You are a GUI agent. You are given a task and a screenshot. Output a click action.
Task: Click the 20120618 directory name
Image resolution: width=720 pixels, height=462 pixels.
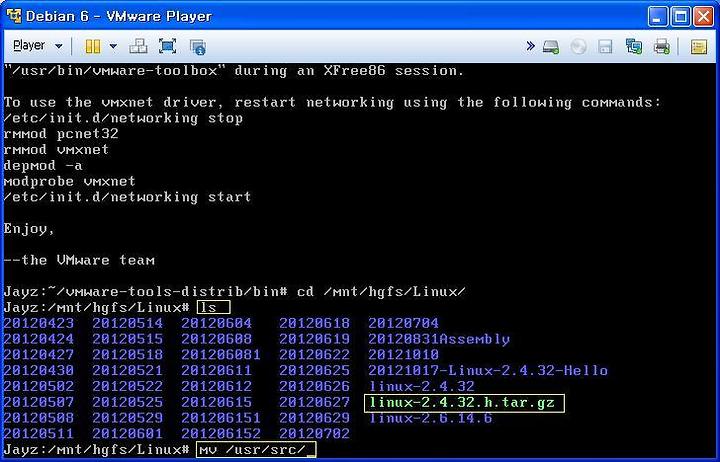(315, 323)
